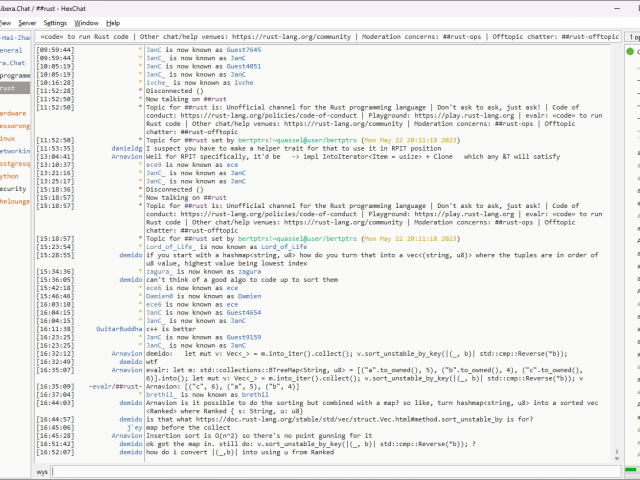The width and height of the screenshot is (640, 480).
Task: Click the green status dot in user list
Action: click(x=631, y=50)
